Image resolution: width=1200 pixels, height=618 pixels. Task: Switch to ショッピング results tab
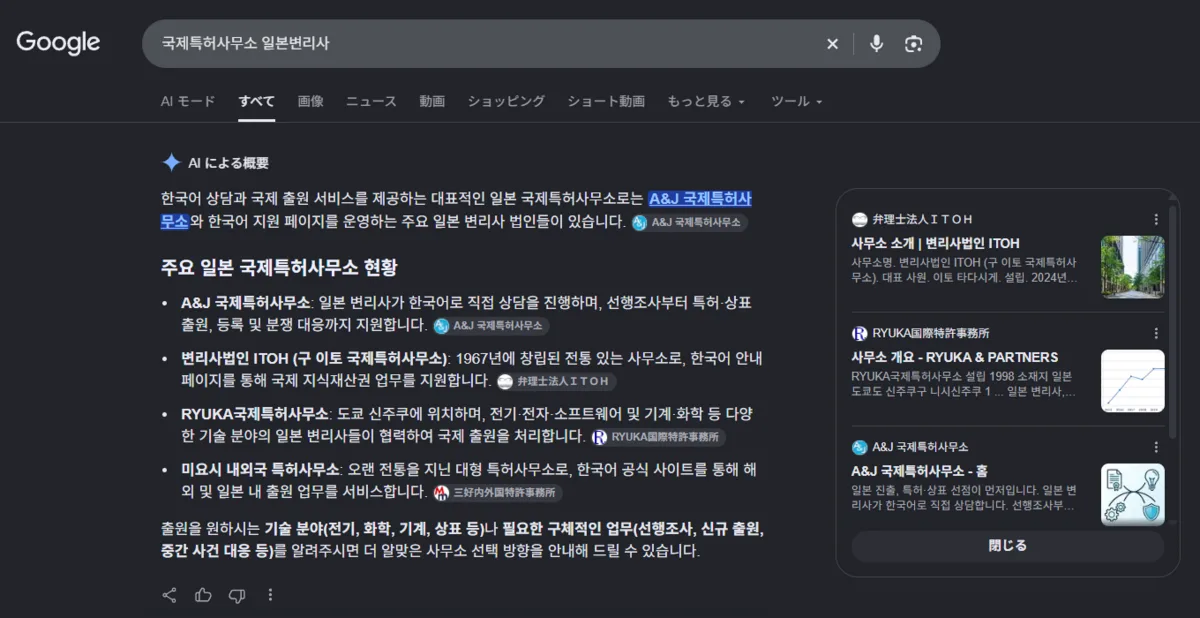click(506, 101)
